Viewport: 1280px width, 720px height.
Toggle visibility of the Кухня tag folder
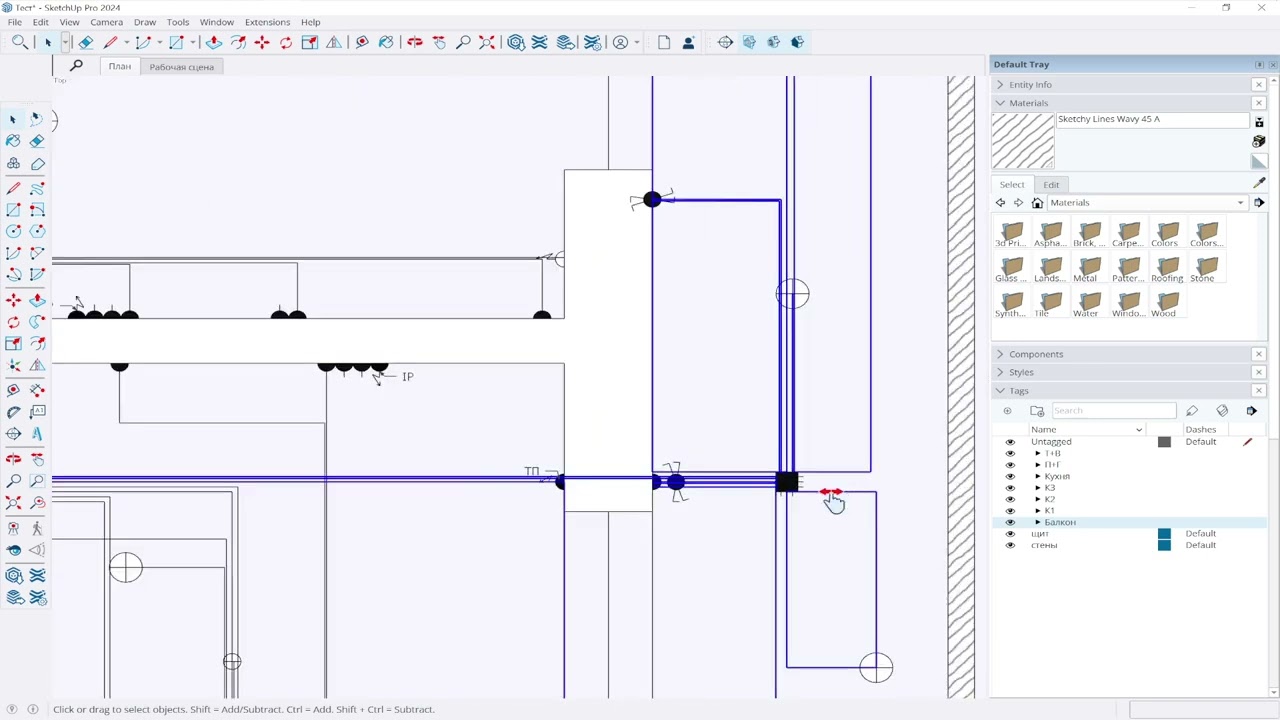tap(1010, 476)
